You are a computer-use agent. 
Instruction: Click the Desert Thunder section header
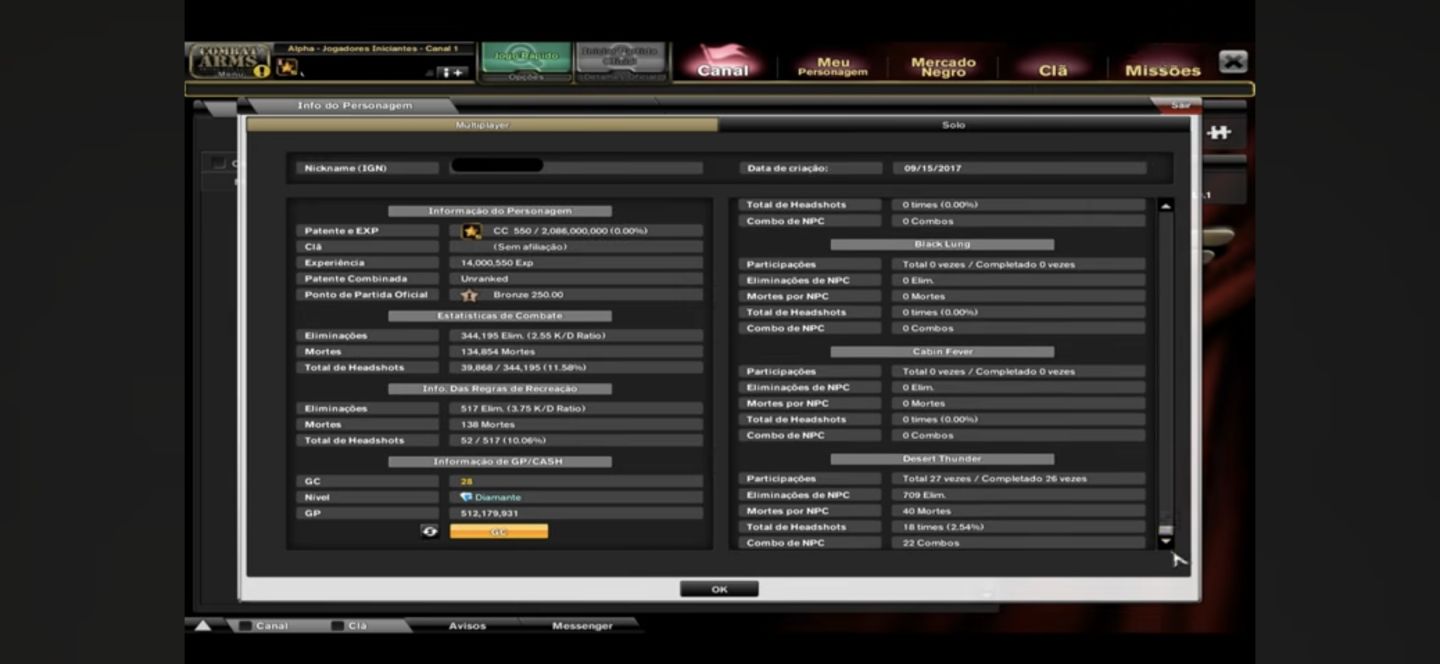942,459
